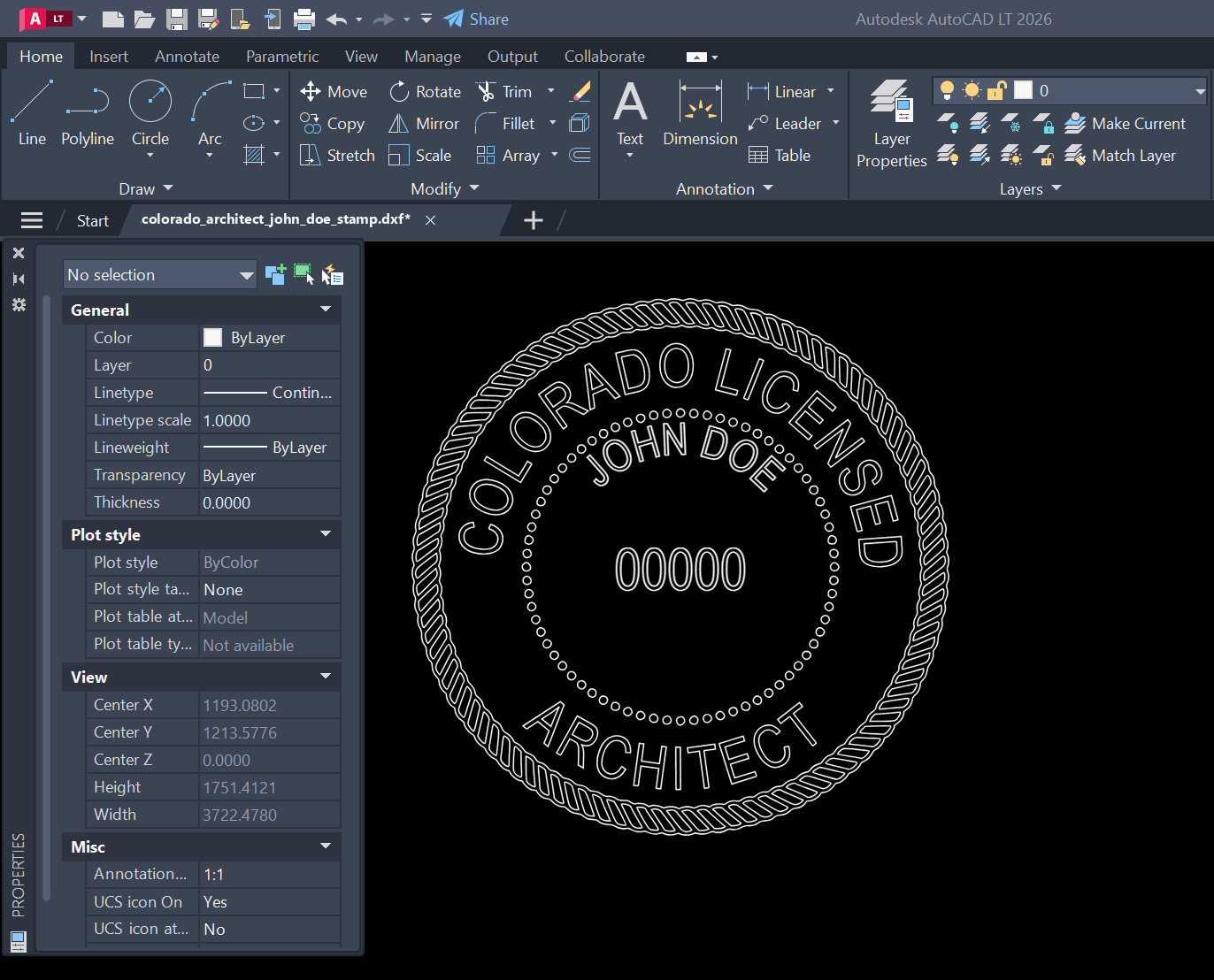
Task: Expand the Annotation panel flyout
Action: click(x=725, y=188)
